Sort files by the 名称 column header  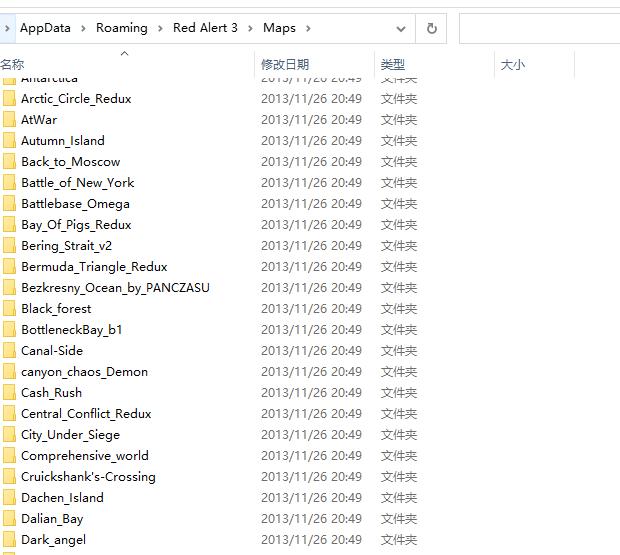(12, 65)
